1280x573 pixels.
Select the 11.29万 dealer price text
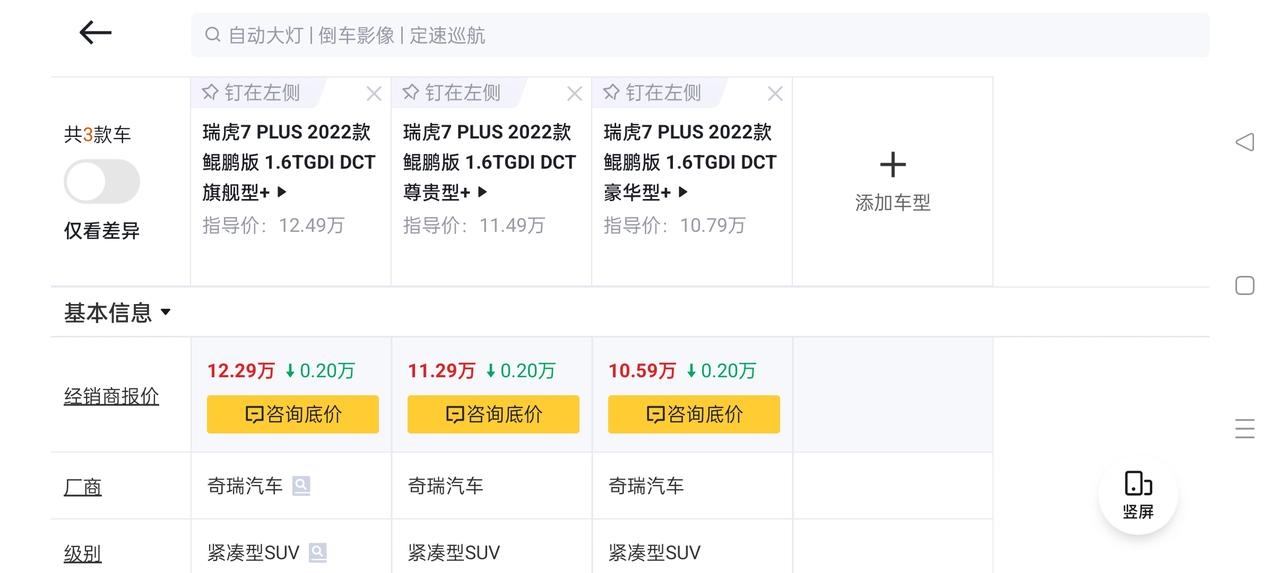click(x=441, y=371)
